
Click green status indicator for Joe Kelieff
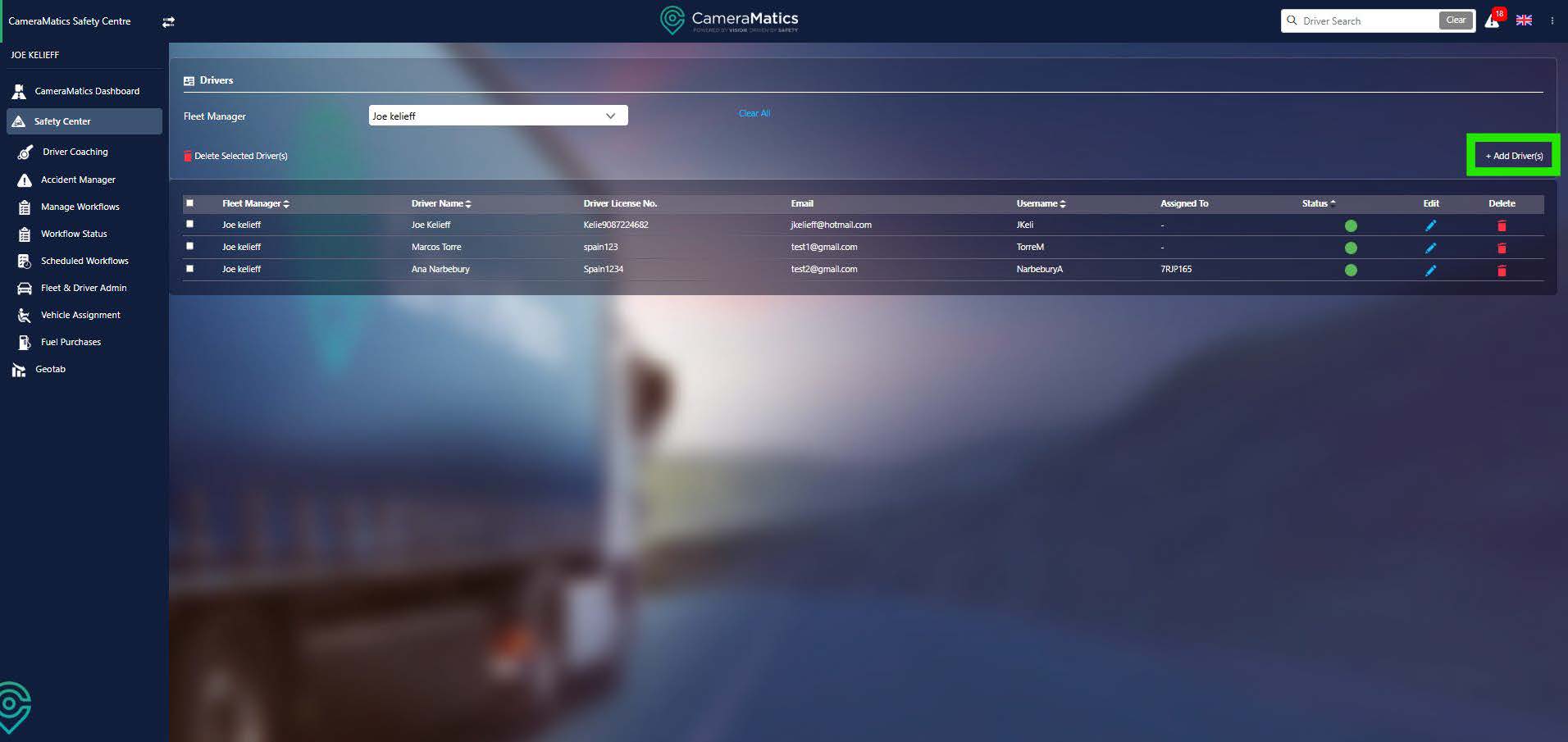[x=1351, y=225]
